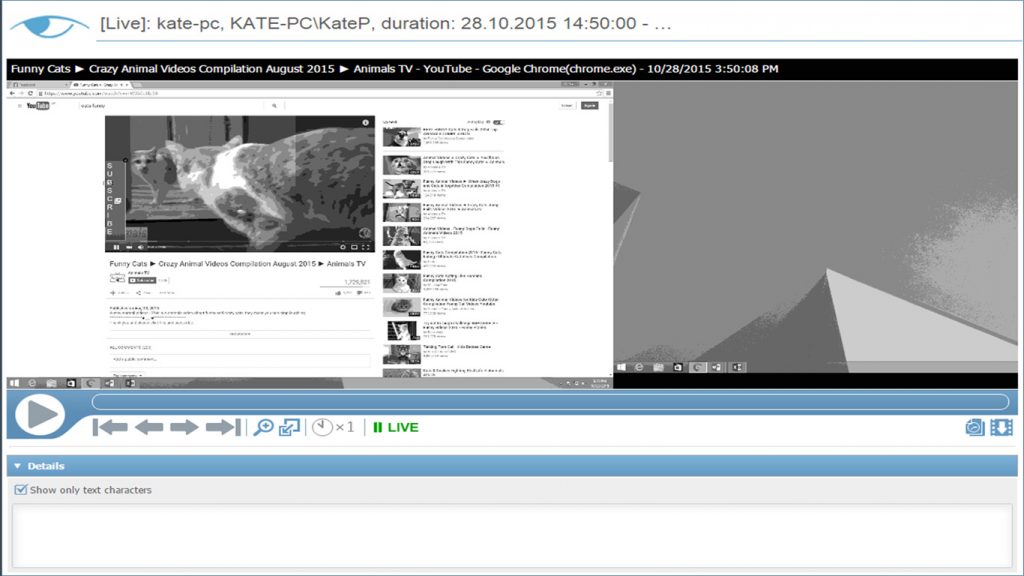1024x576 pixels.
Task: Open the magnifier zoom tool
Action: coord(263,427)
